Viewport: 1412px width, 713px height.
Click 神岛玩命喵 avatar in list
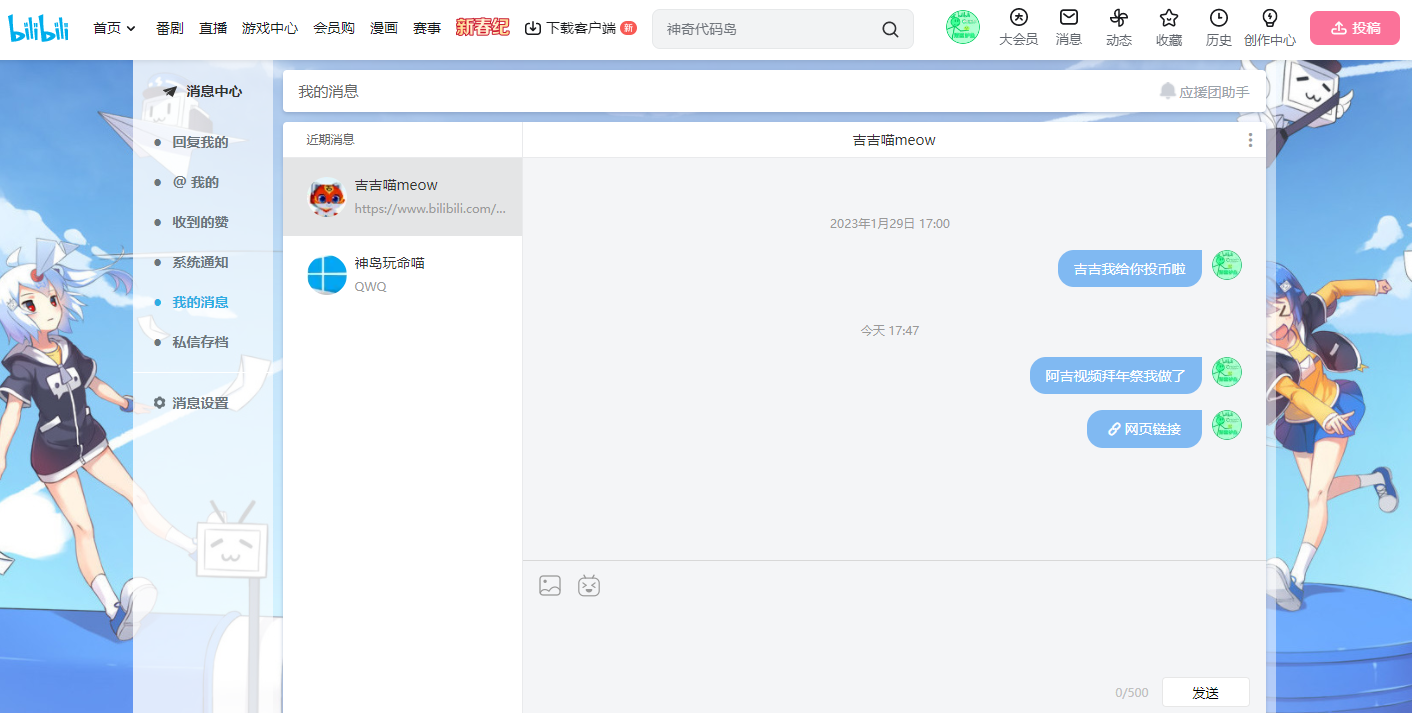pos(327,275)
